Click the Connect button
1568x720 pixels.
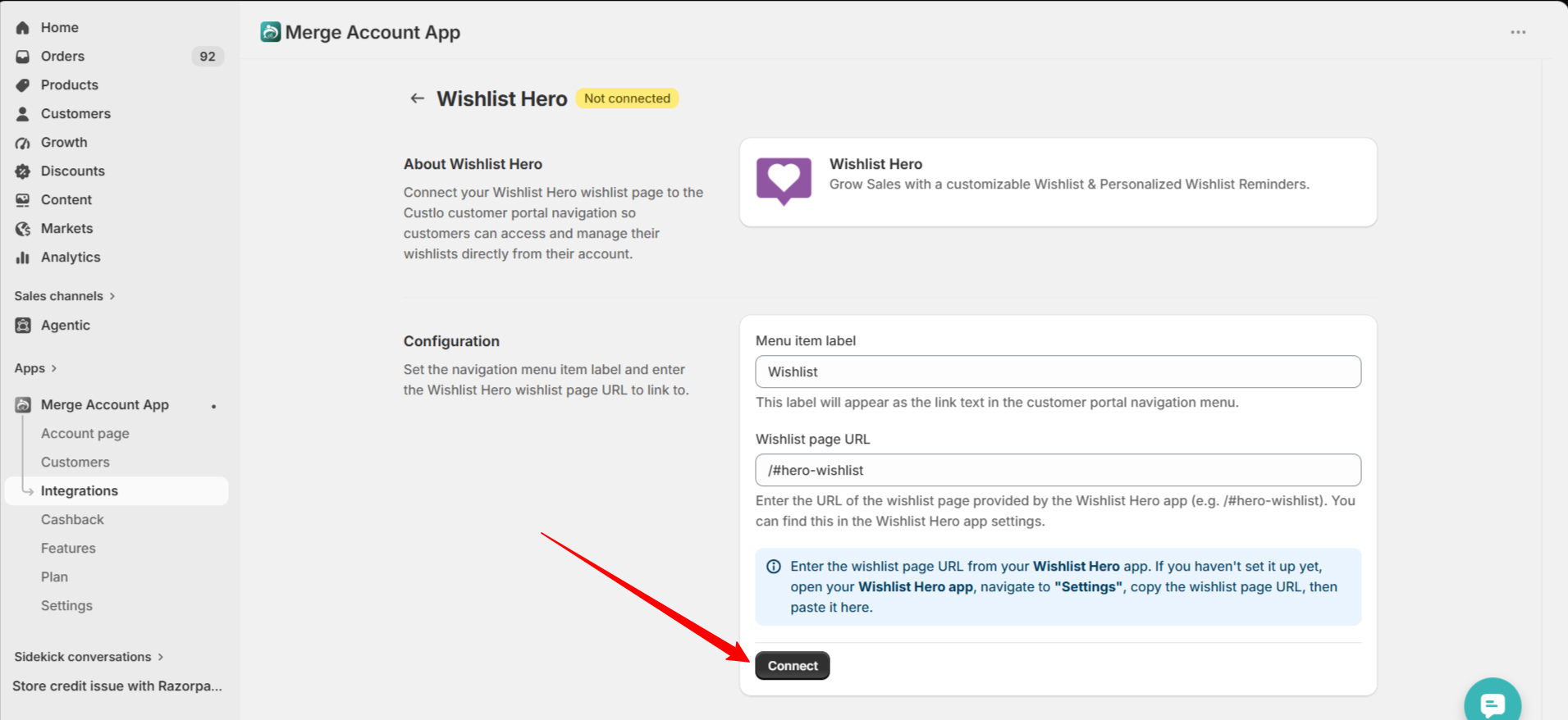click(x=793, y=666)
